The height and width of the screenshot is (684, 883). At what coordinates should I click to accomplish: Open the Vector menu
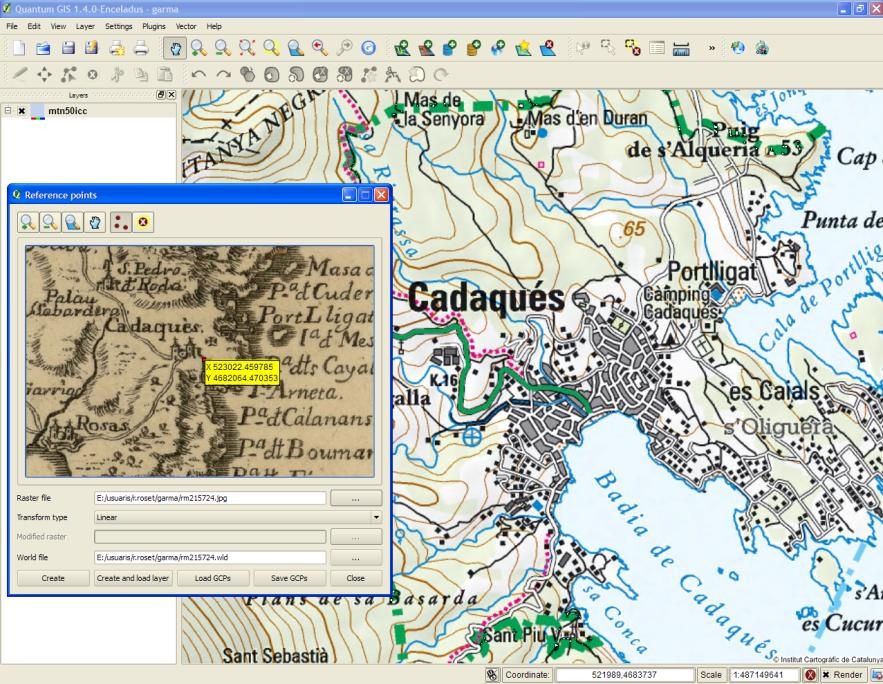point(186,26)
